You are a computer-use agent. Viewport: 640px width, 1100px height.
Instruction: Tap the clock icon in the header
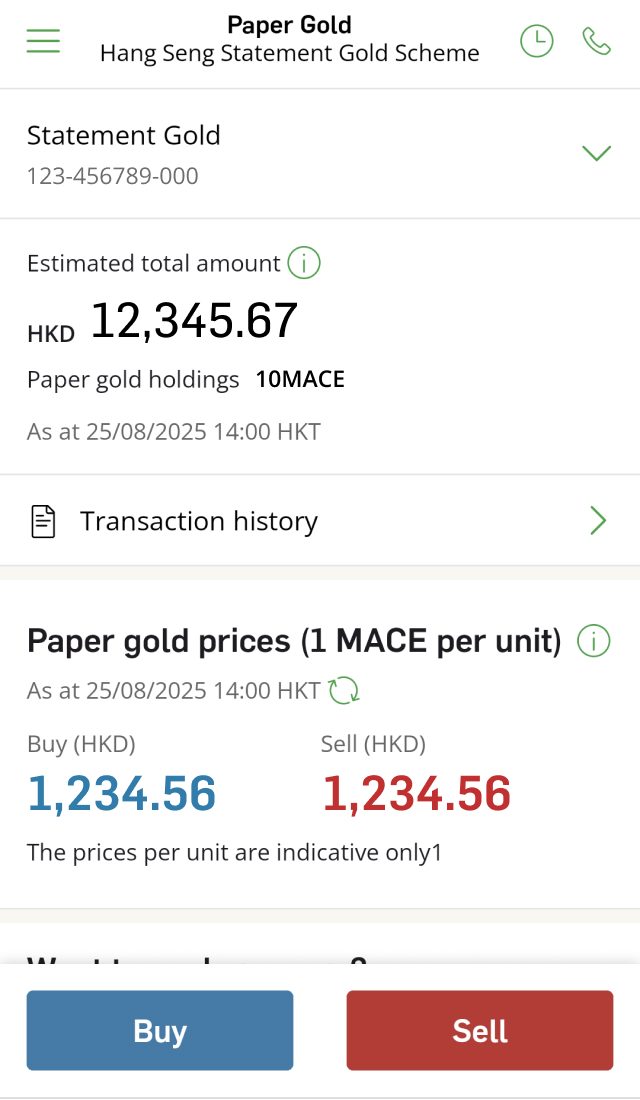[x=537, y=41]
